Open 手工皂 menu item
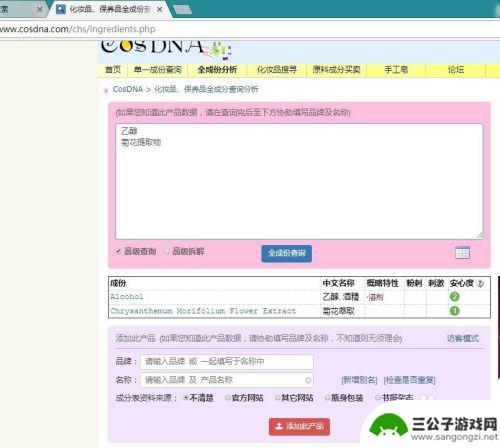This screenshot has width=500, height=448. click(x=396, y=70)
